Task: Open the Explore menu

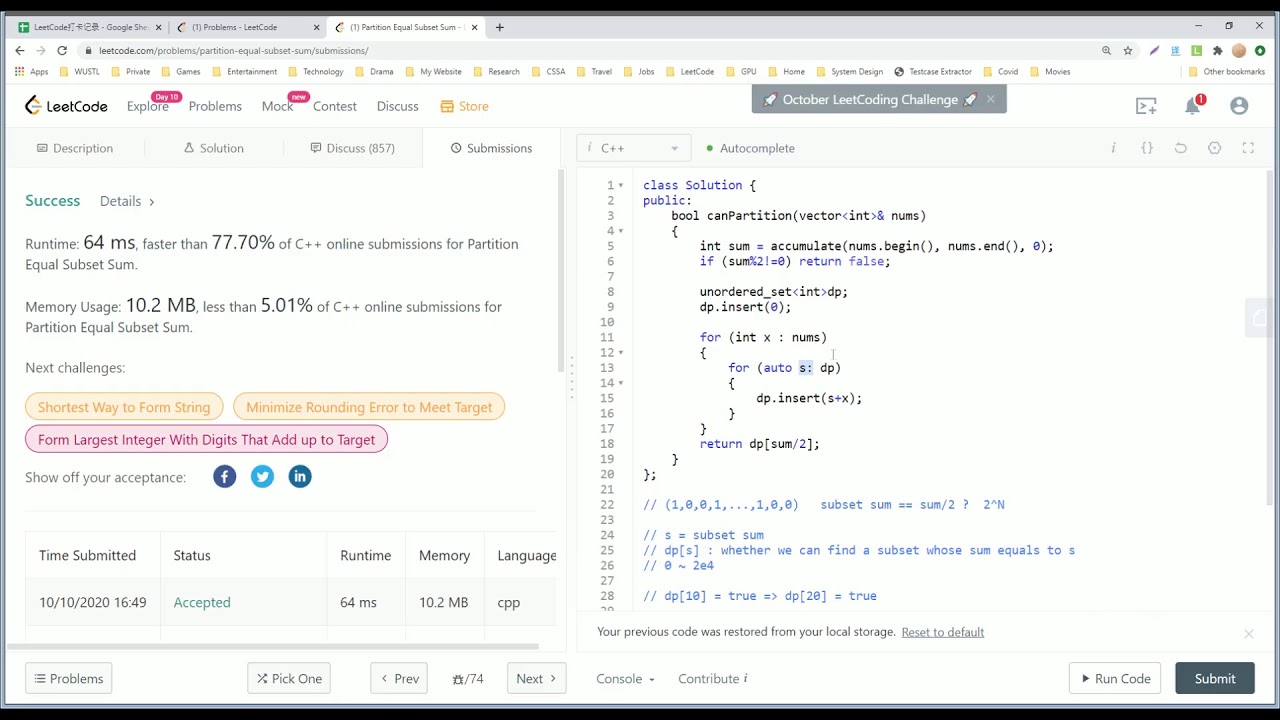Action: pyautogui.click(x=147, y=106)
